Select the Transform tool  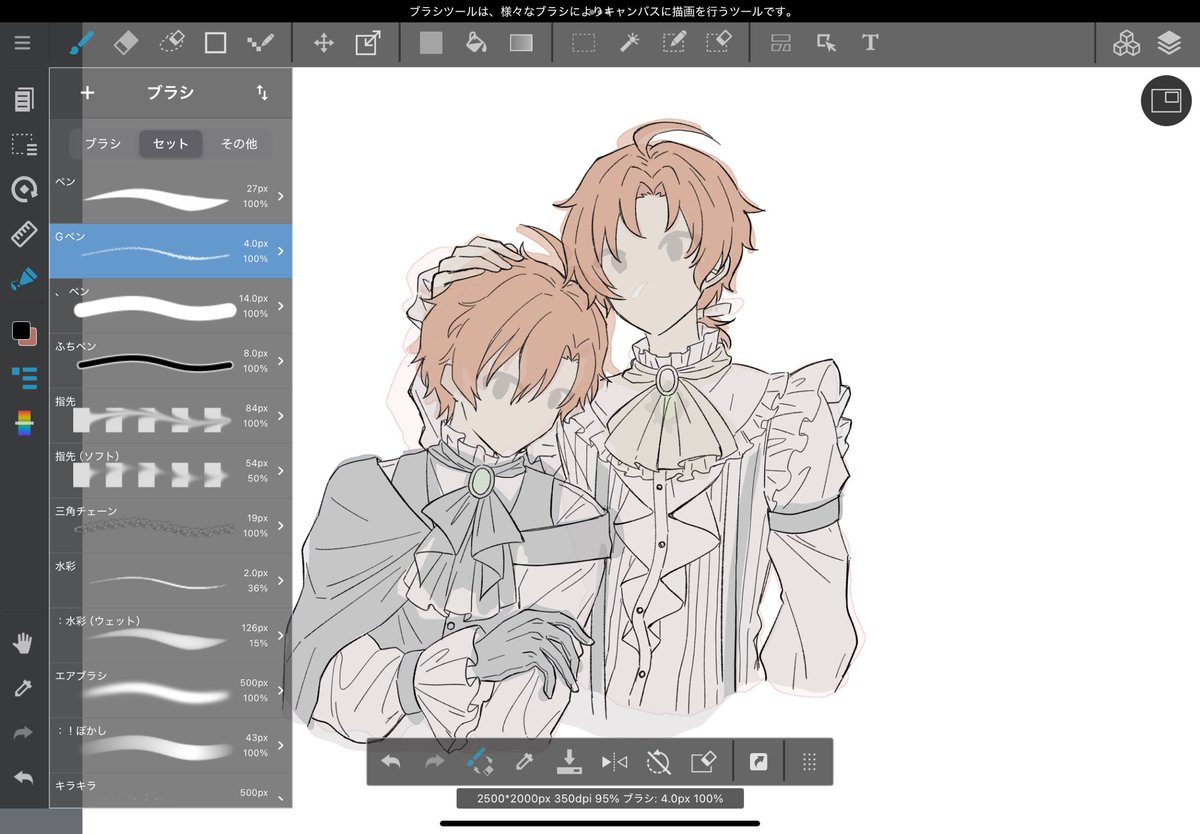[367, 43]
